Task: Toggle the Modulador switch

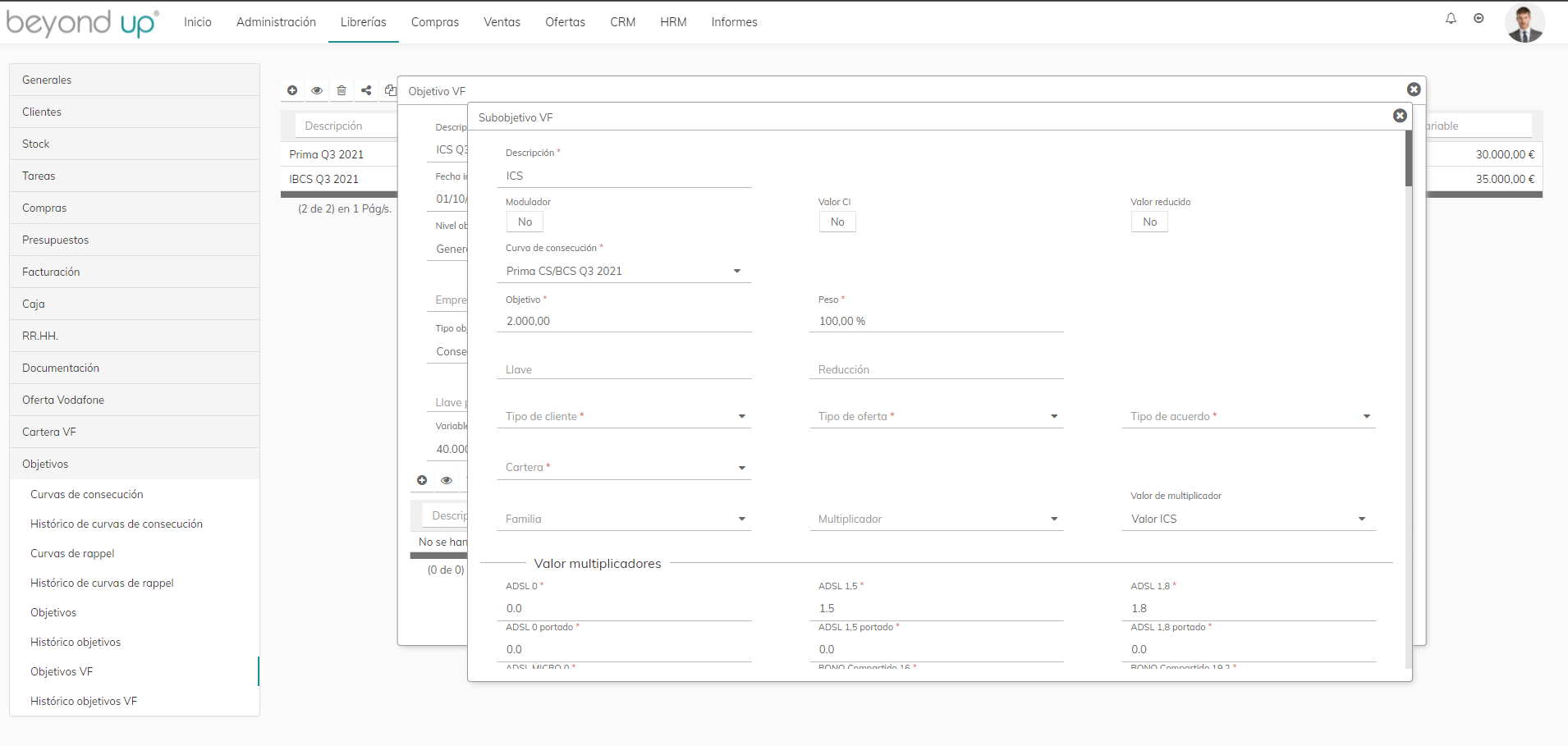Action: click(x=525, y=222)
